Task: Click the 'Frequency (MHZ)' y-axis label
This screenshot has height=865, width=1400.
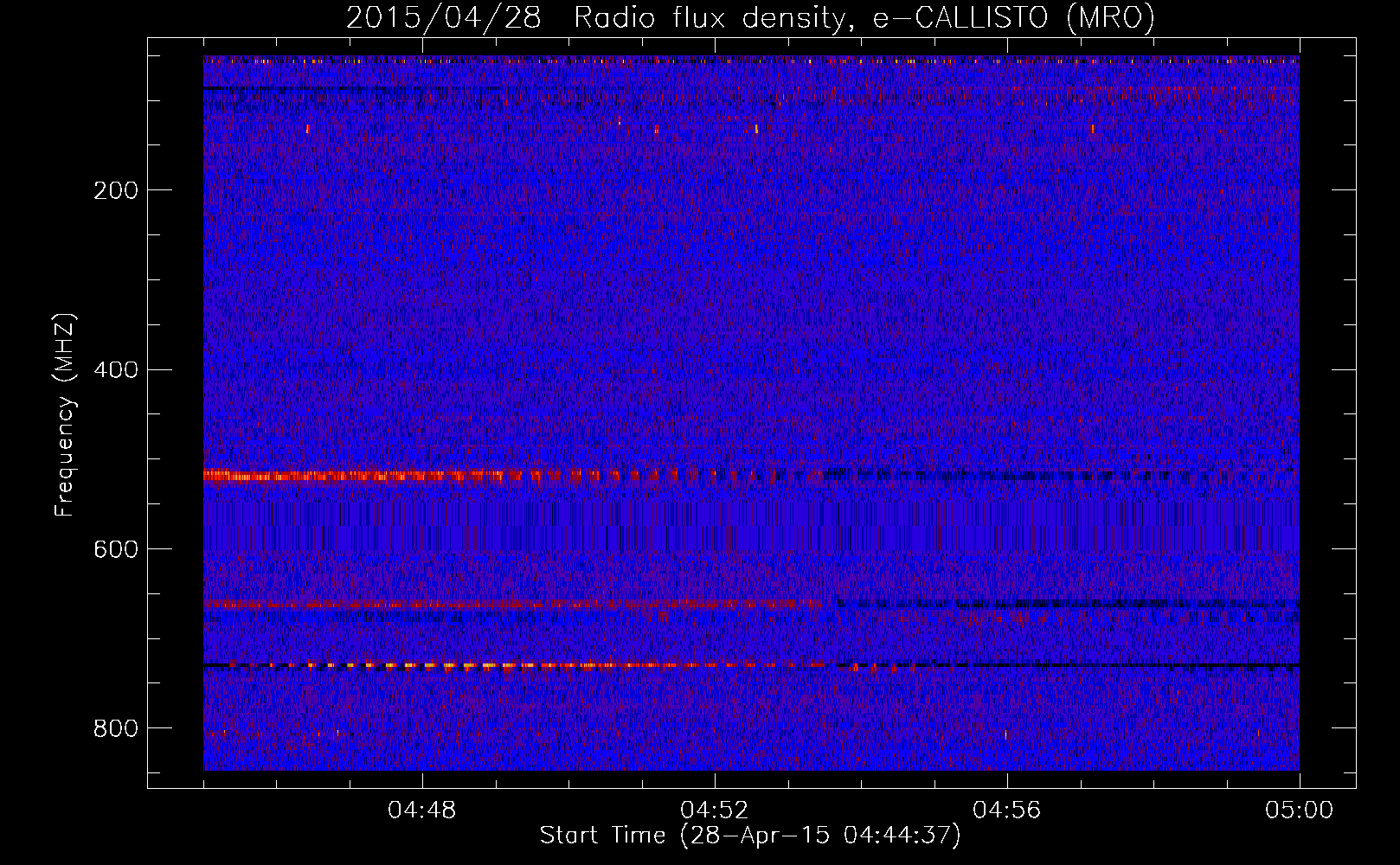Action: point(65,415)
